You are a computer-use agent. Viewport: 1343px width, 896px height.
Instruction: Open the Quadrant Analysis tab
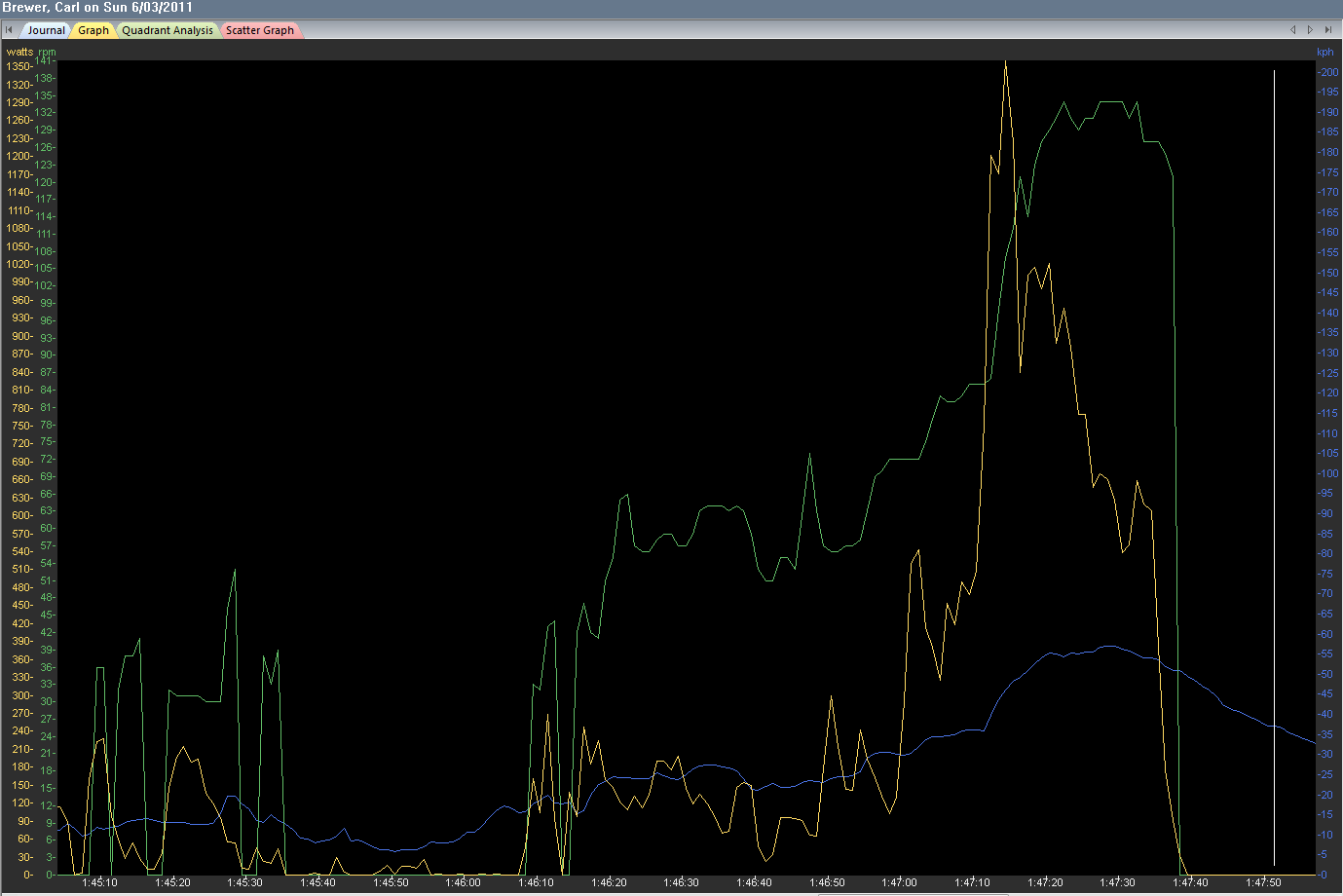tap(168, 30)
